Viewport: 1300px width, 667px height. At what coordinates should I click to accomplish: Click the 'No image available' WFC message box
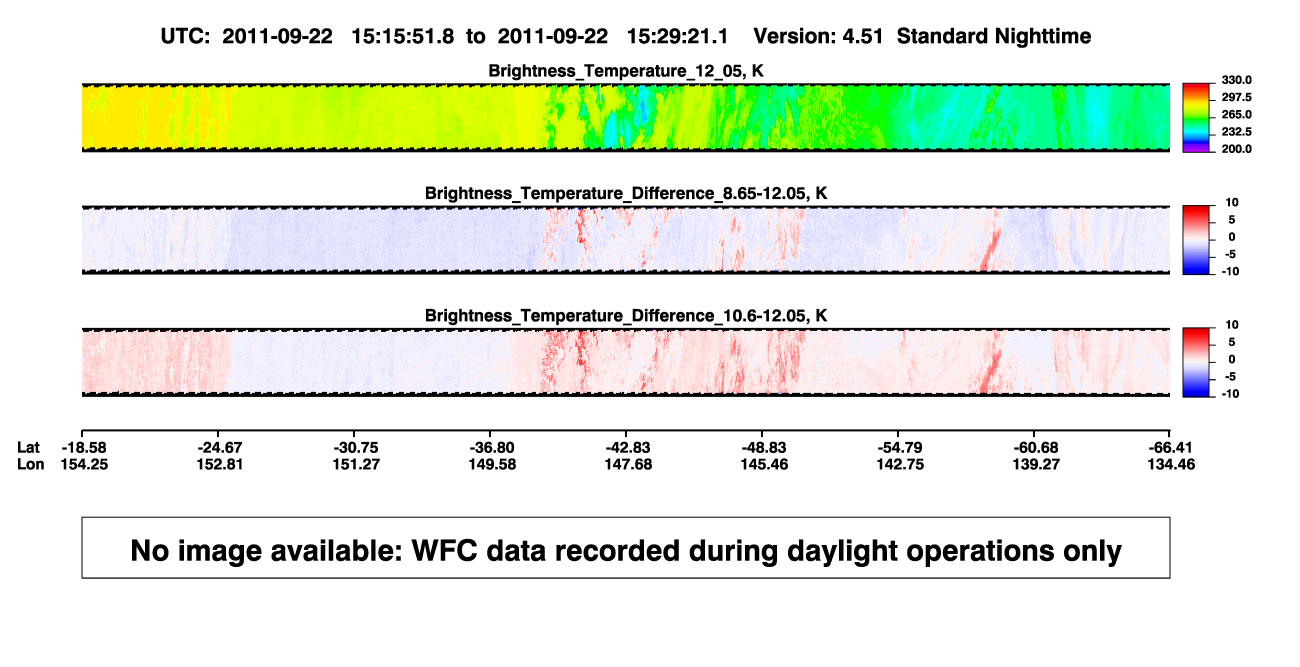pos(626,547)
